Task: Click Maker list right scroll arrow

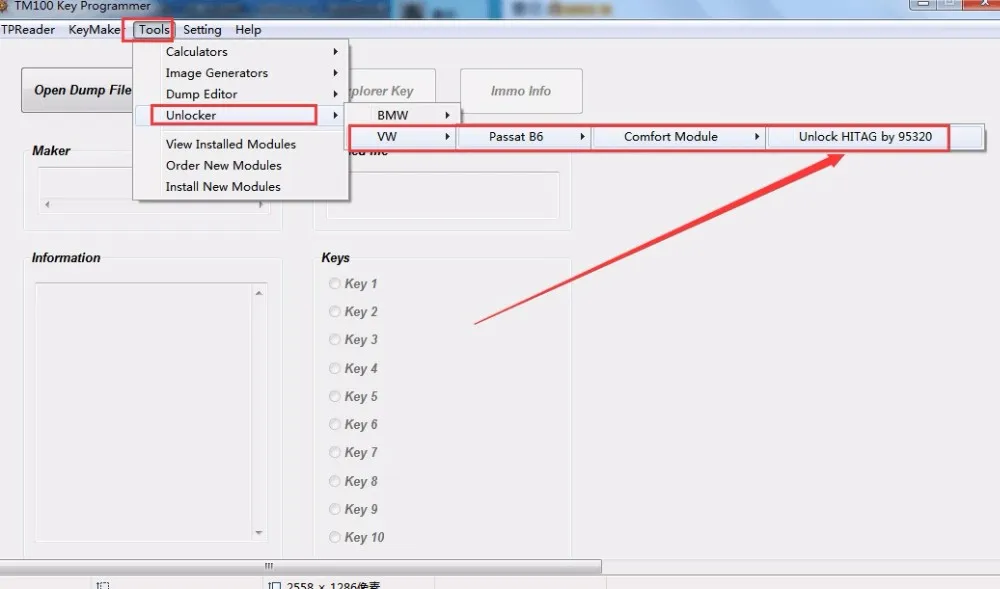Action: point(261,205)
